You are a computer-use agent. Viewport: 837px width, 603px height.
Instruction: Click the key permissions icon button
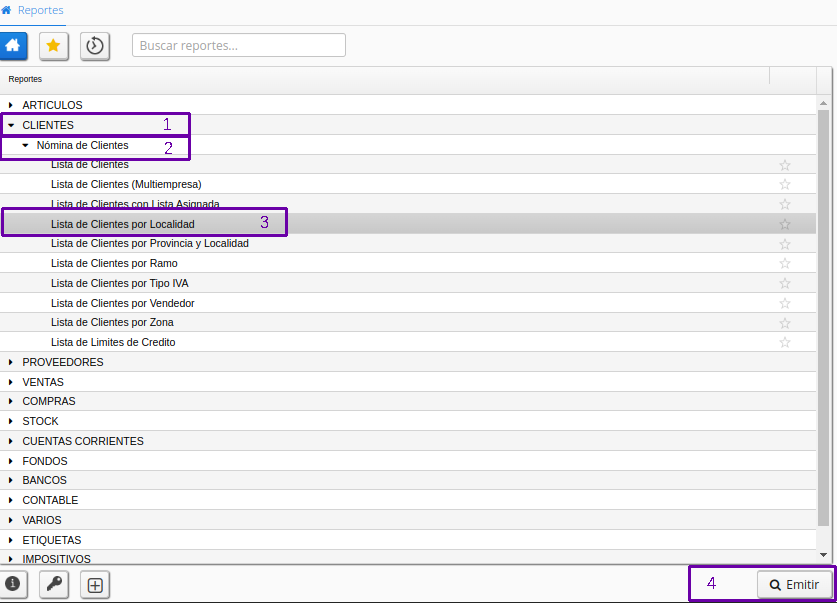pos(54,584)
